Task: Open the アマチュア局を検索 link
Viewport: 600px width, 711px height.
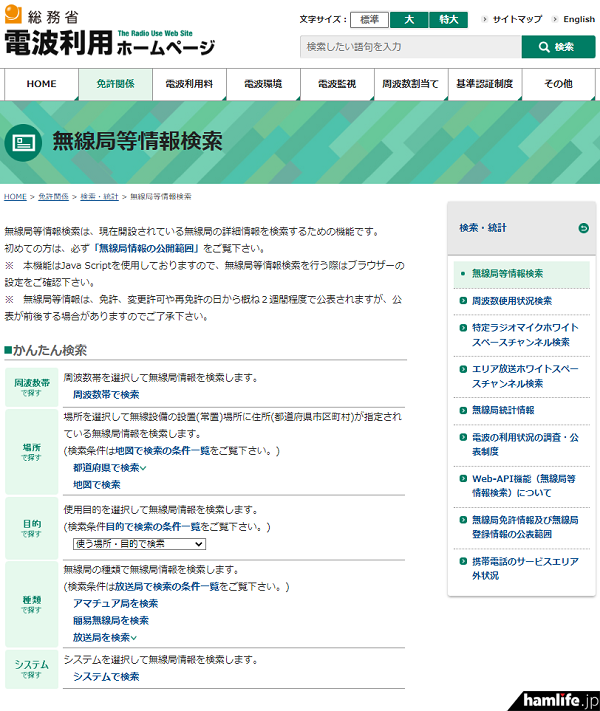Action: pyautogui.click(x=115, y=604)
